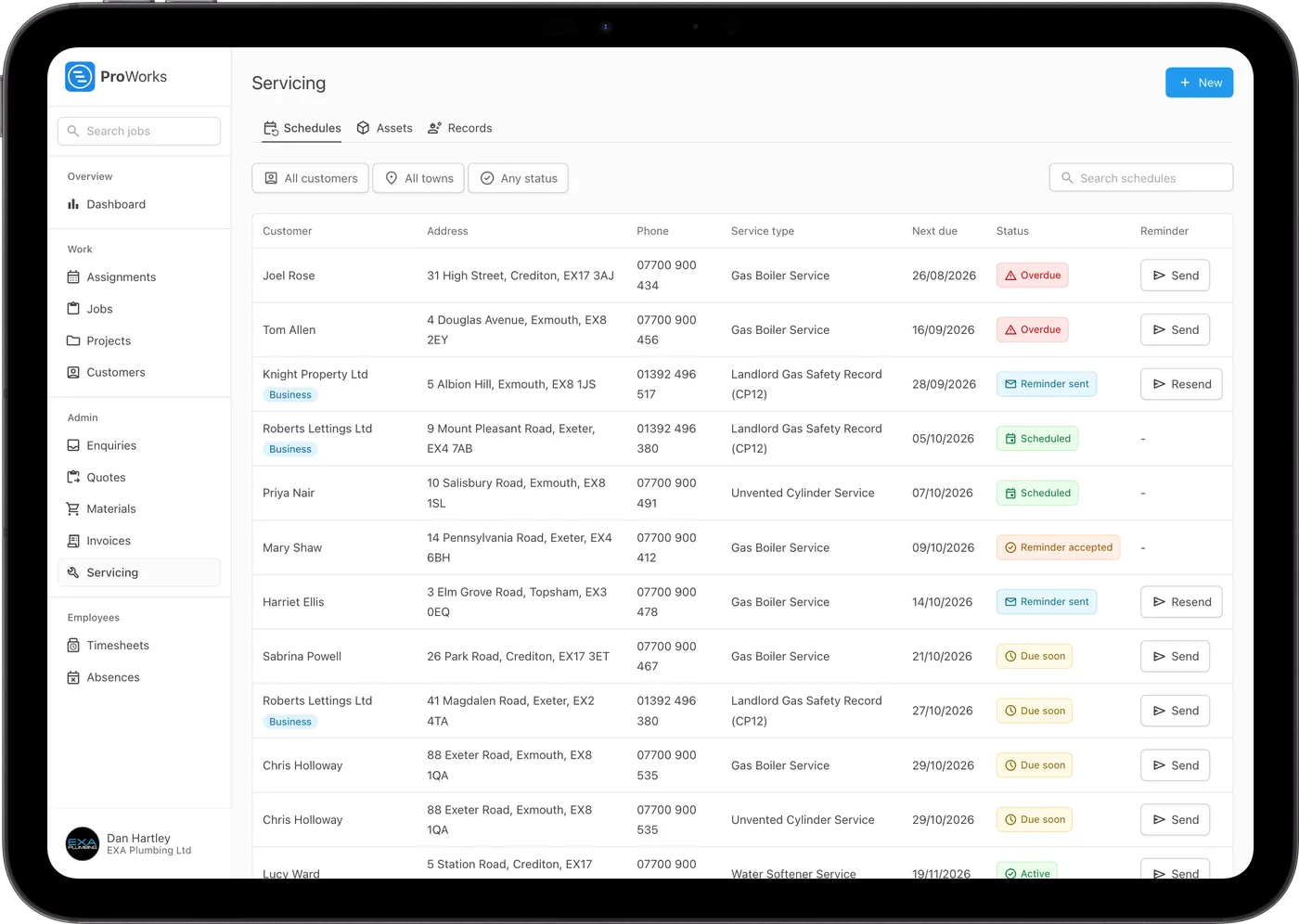Click the ProWorks logo icon
This screenshot has height=924, width=1299.
pyautogui.click(x=80, y=77)
